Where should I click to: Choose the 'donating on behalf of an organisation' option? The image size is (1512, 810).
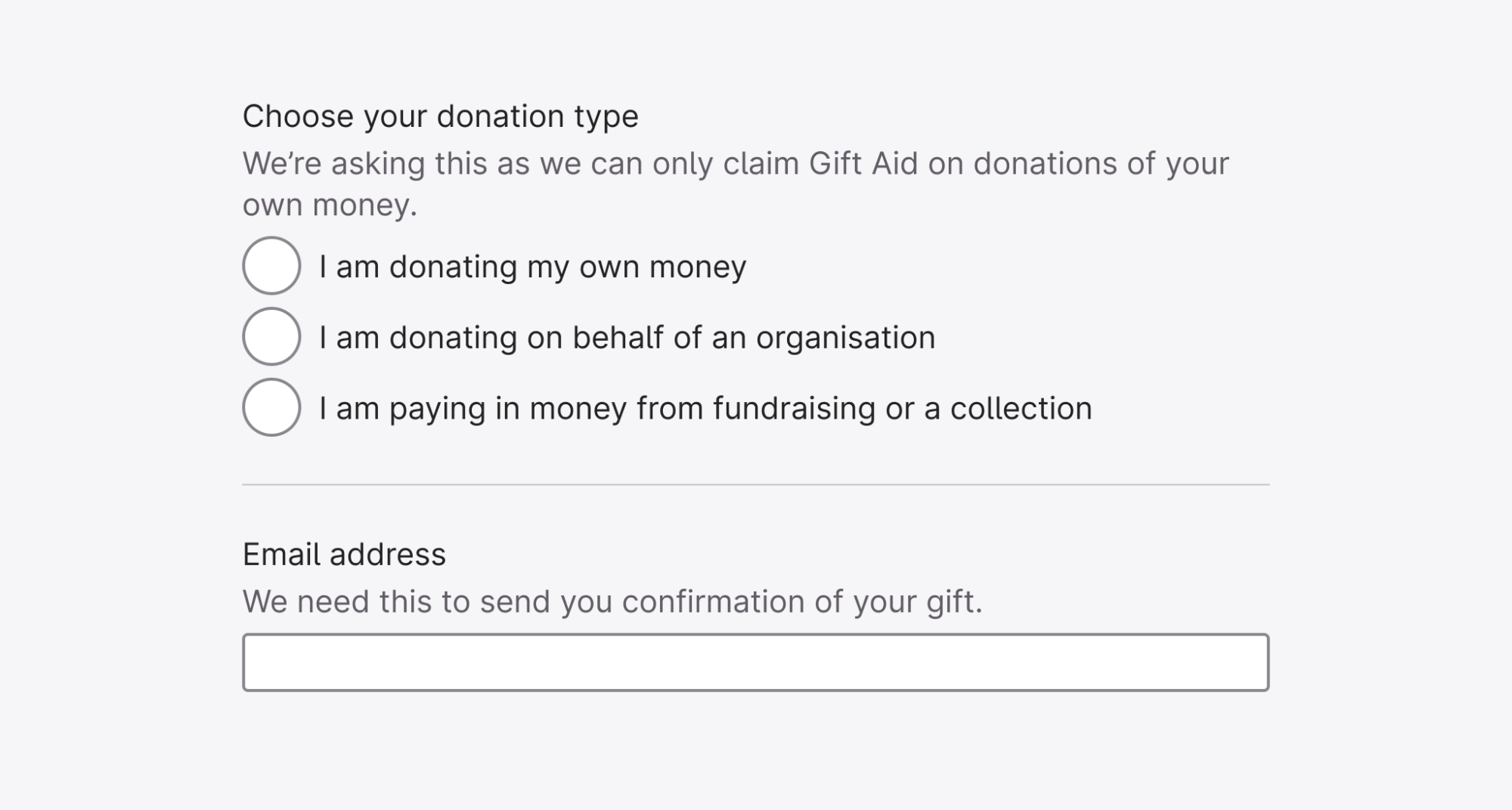click(271, 337)
